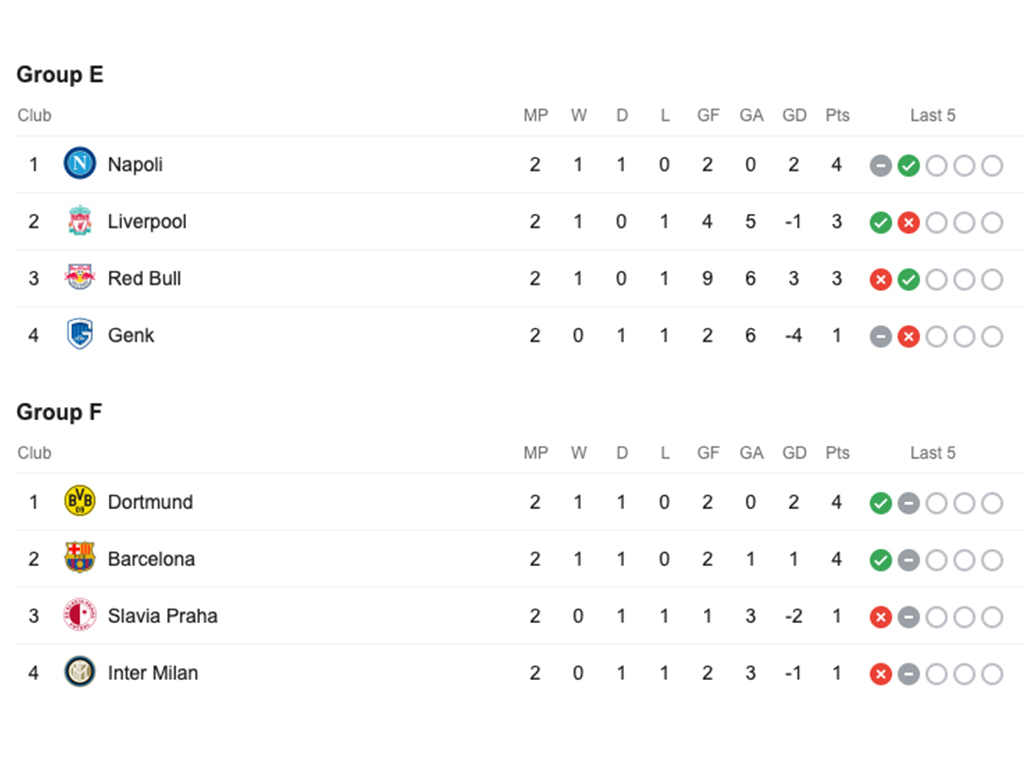Open the Liverpool team name link
This screenshot has width=1024, height=768.
click(147, 221)
